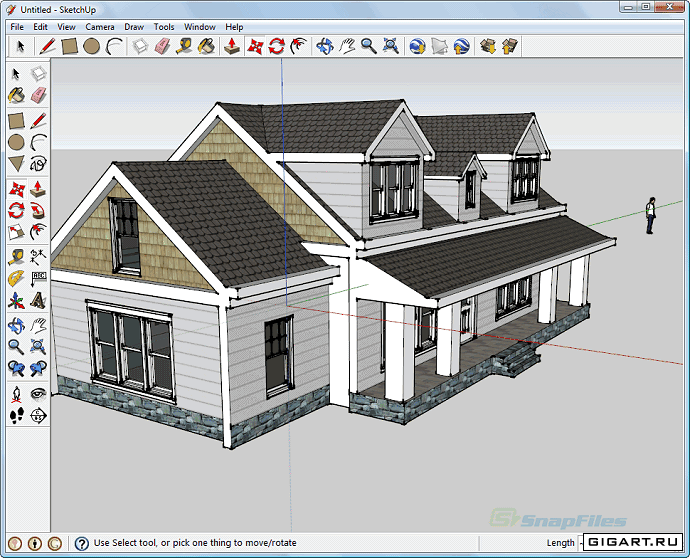This screenshot has height=558, width=690.
Task: Click the Place Model Google Earth icon
Action: point(461,46)
